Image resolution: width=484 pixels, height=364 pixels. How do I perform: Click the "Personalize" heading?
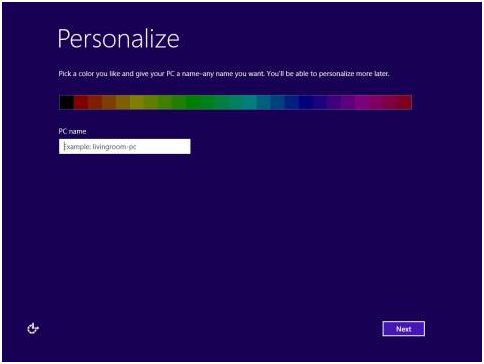[118, 39]
